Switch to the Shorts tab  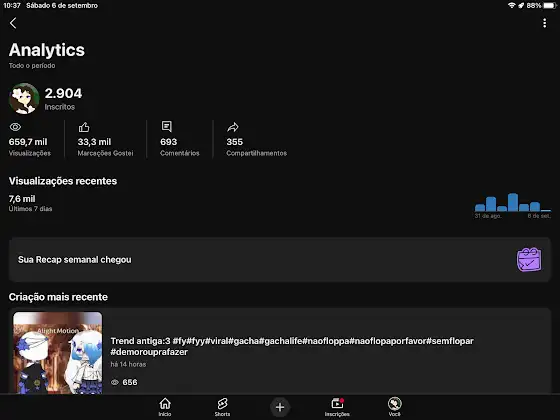pos(222,407)
